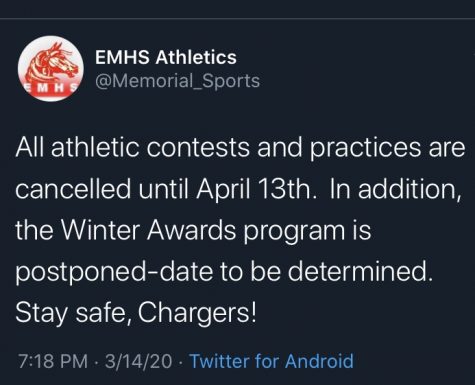Click the 7:18 PM timestamp
This screenshot has width=475, height=385.
click(53, 362)
